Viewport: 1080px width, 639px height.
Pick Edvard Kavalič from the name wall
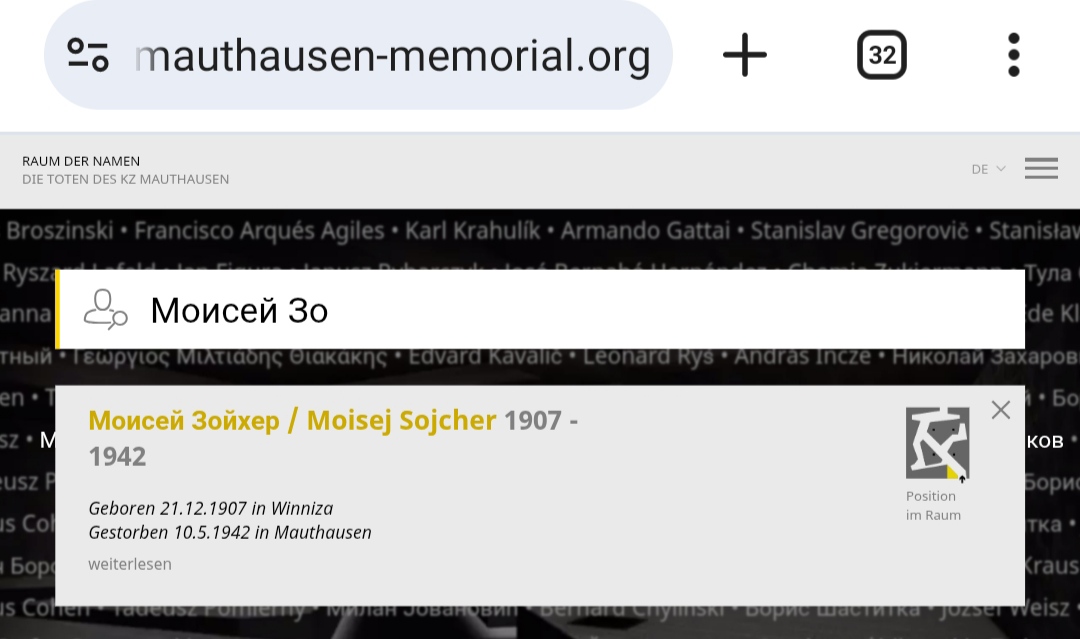[x=485, y=357]
